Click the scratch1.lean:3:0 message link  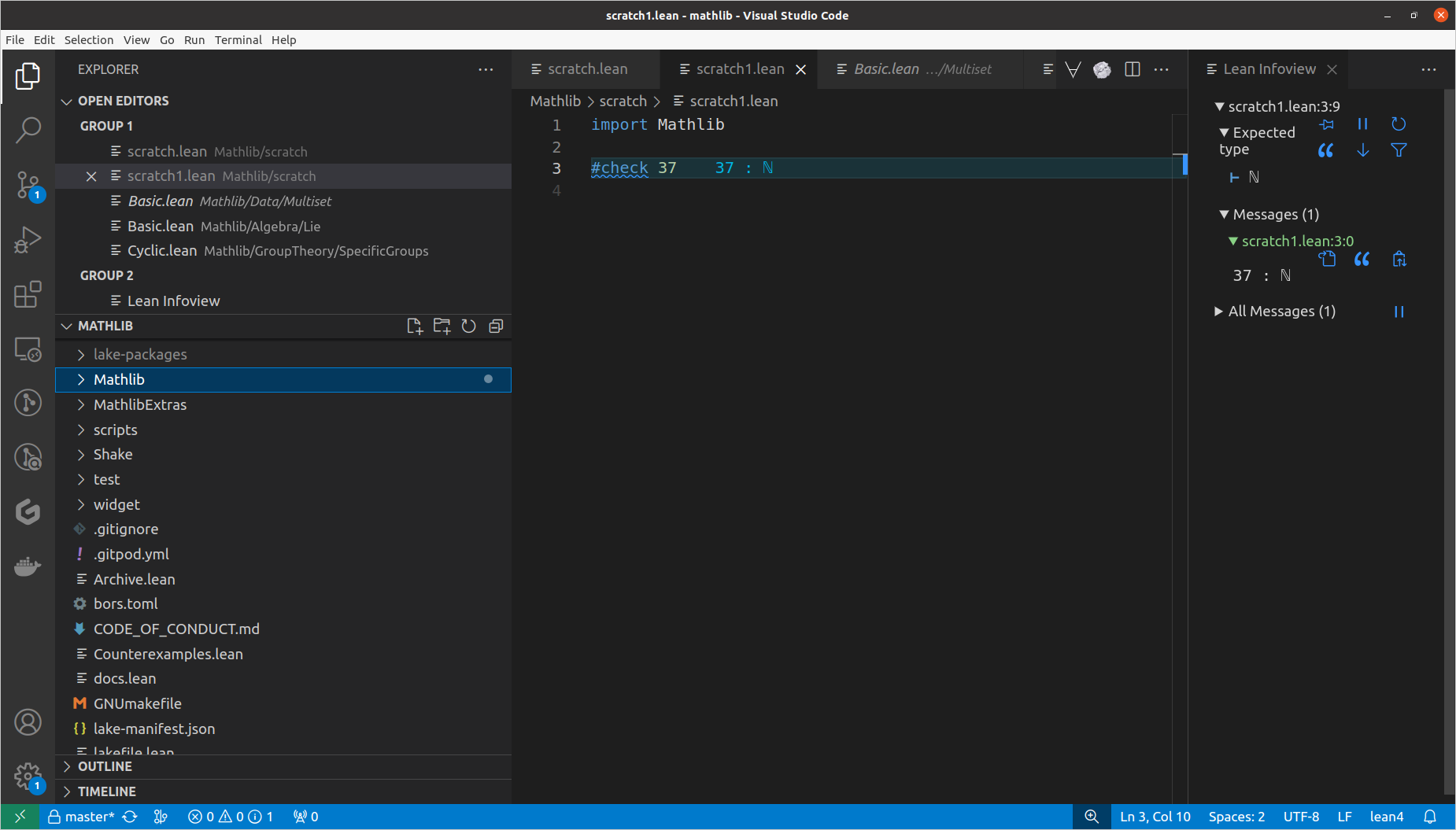click(x=1298, y=242)
